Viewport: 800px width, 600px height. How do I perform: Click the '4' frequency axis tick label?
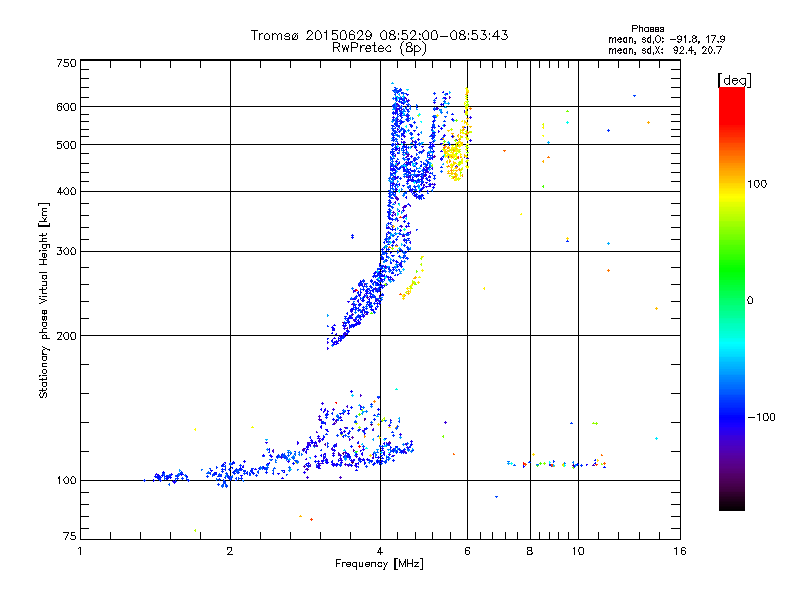coord(380,551)
